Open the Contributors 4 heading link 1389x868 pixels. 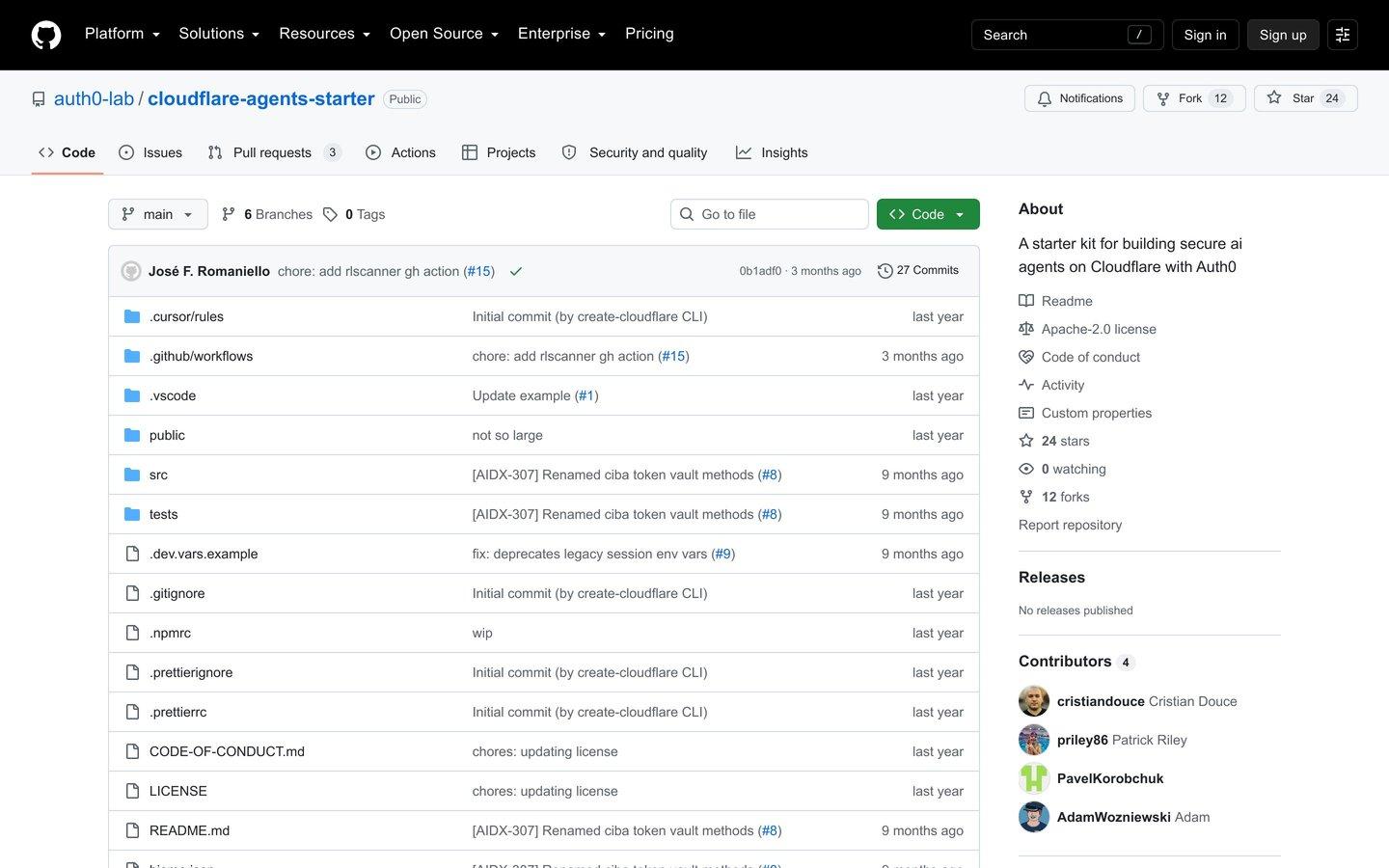pos(1076,662)
